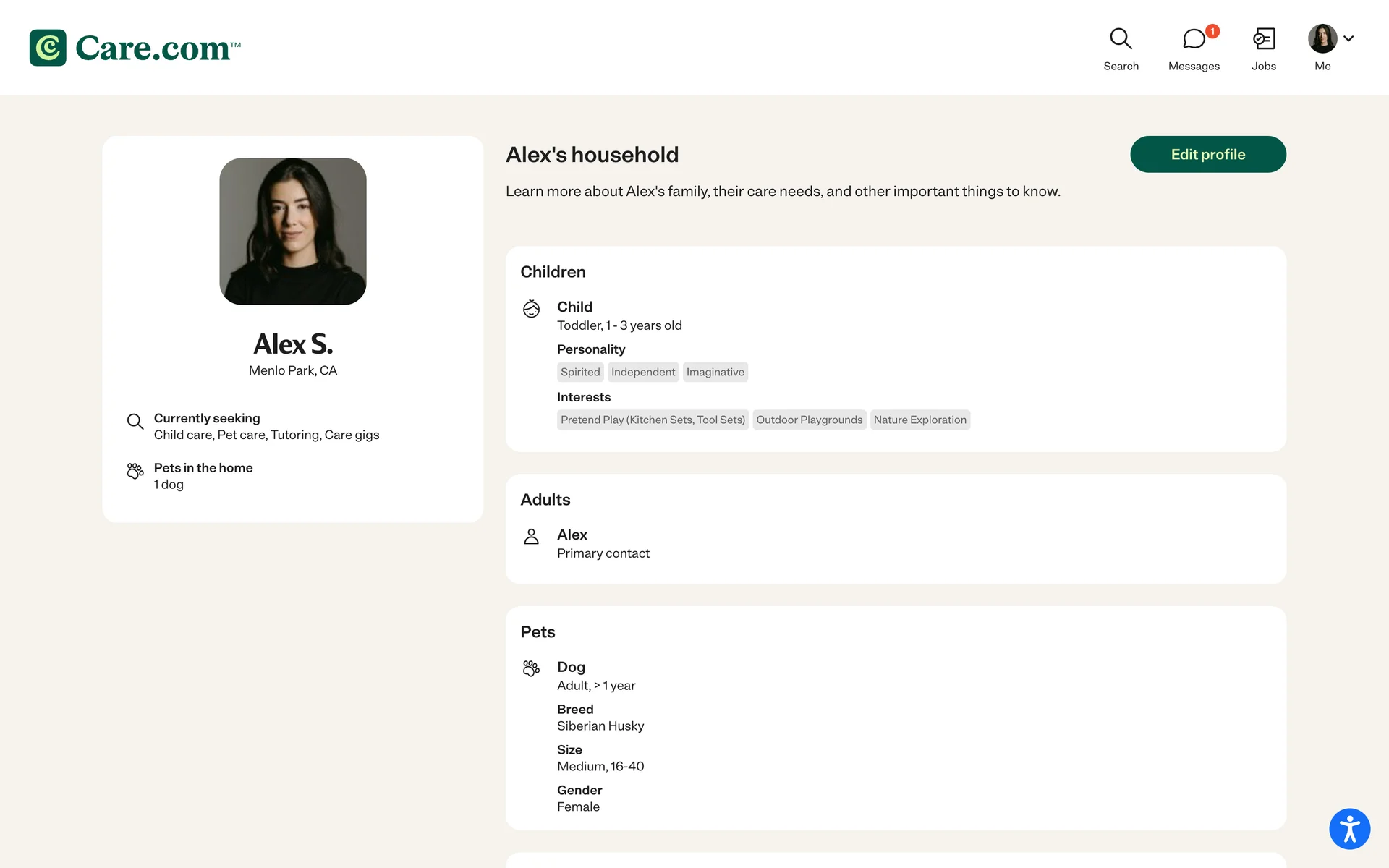Select the Outdoor Playgrounds interest tag
1389x868 pixels.
pos(809,420)
